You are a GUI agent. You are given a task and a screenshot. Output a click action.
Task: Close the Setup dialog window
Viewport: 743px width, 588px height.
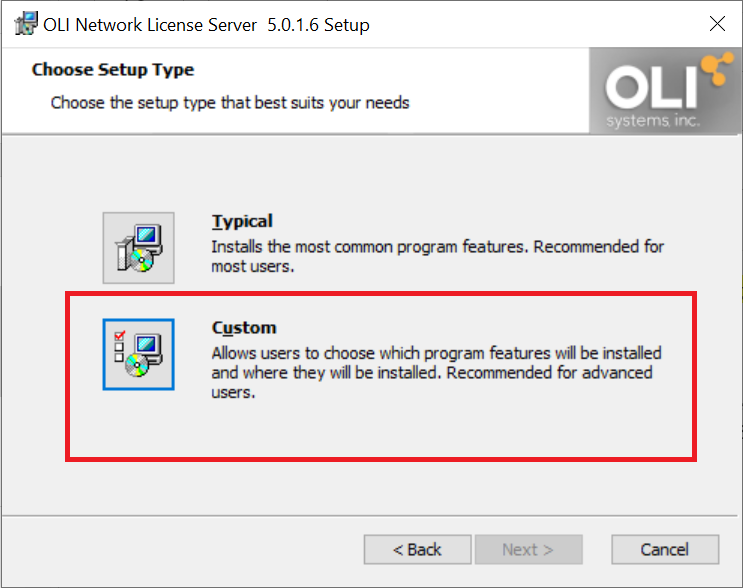coord(717,23)
